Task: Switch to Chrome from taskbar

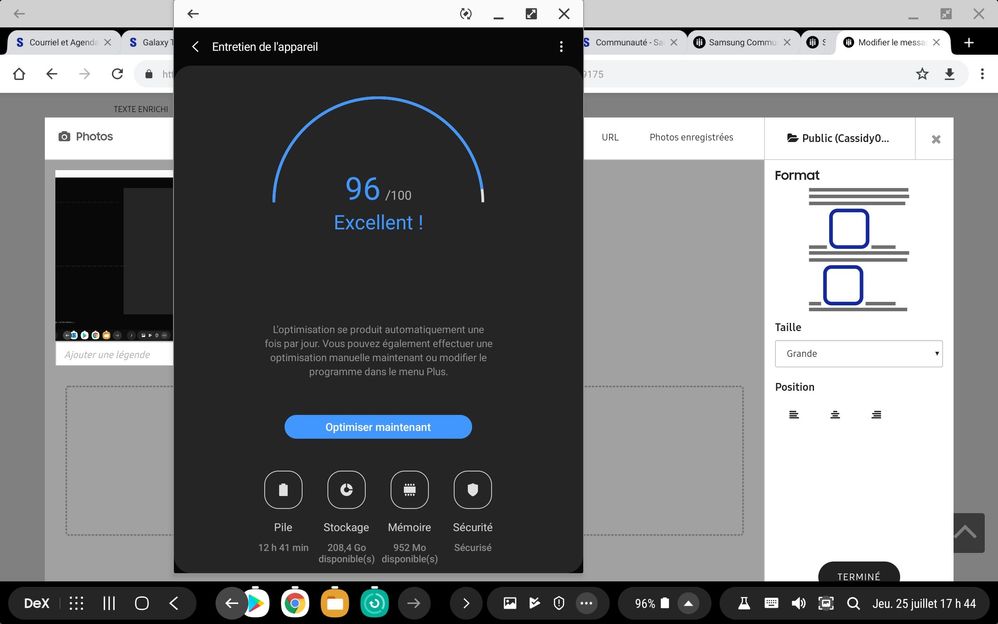Action: (x=295, y=603)
